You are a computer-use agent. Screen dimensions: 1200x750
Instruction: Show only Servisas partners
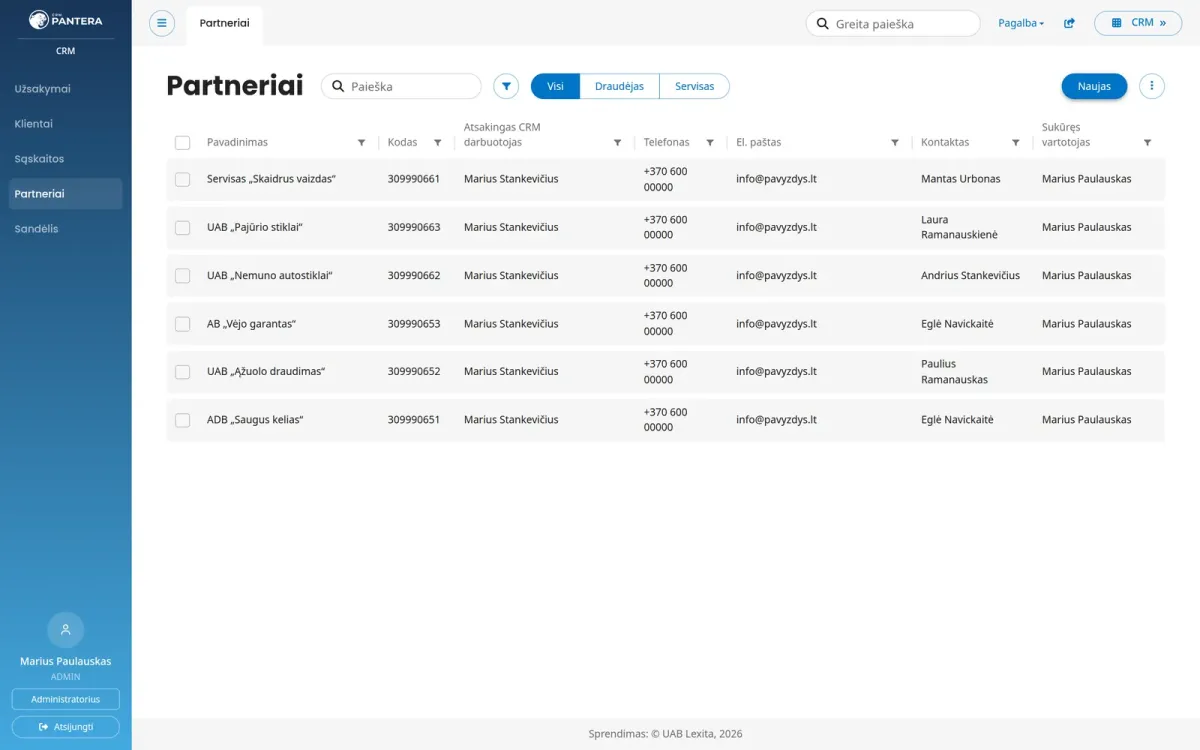point(694,86)
